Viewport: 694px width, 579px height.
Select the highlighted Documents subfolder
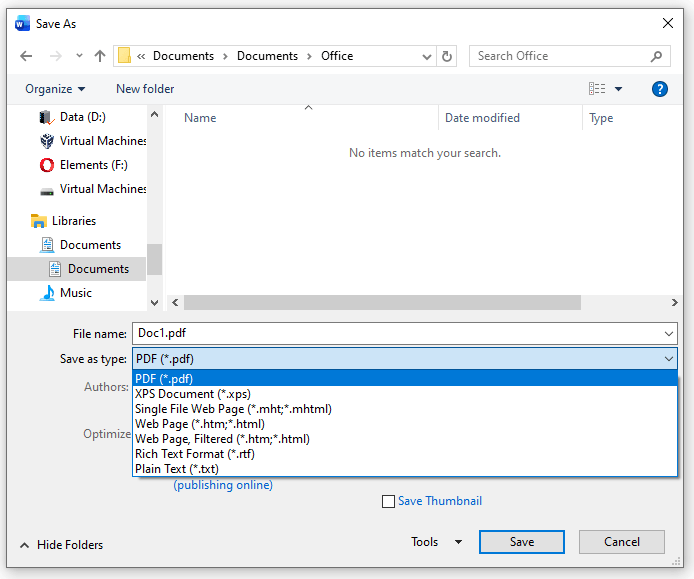pos(77,269)
